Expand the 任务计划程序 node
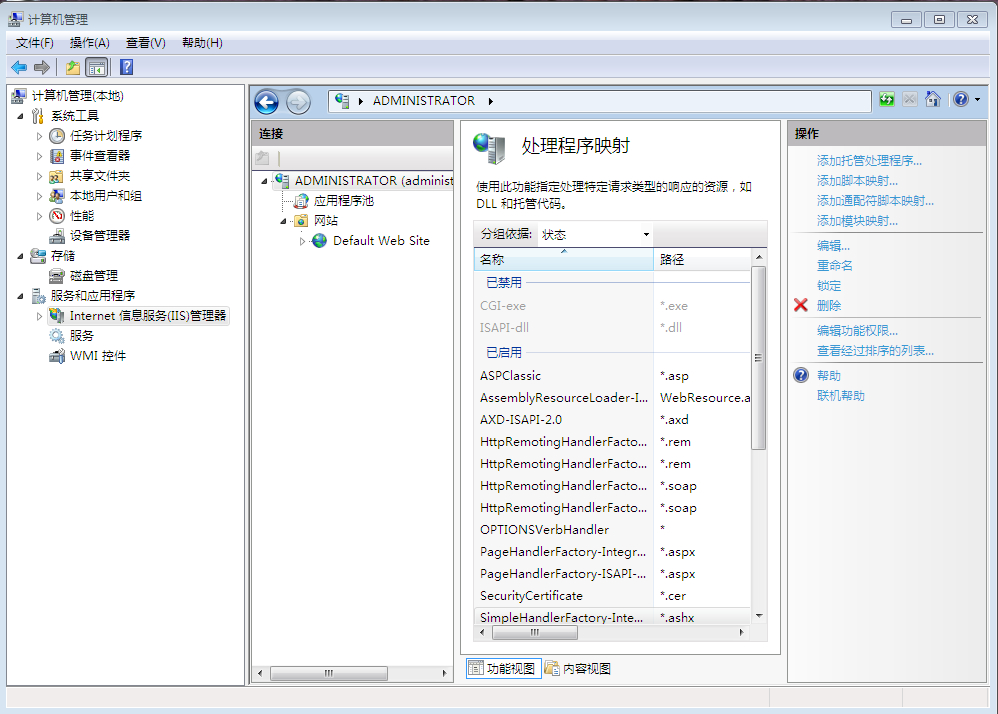The image size is (998, 714). point(39,136)
